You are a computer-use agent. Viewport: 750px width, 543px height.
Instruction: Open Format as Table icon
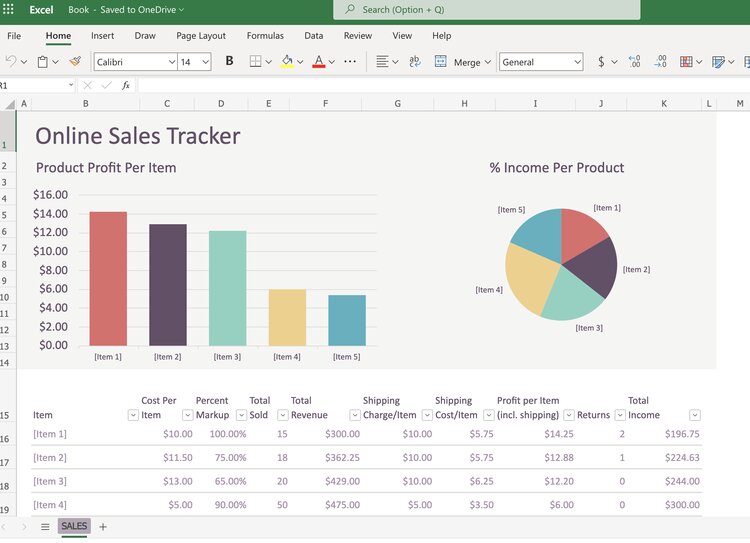[718, 62]
